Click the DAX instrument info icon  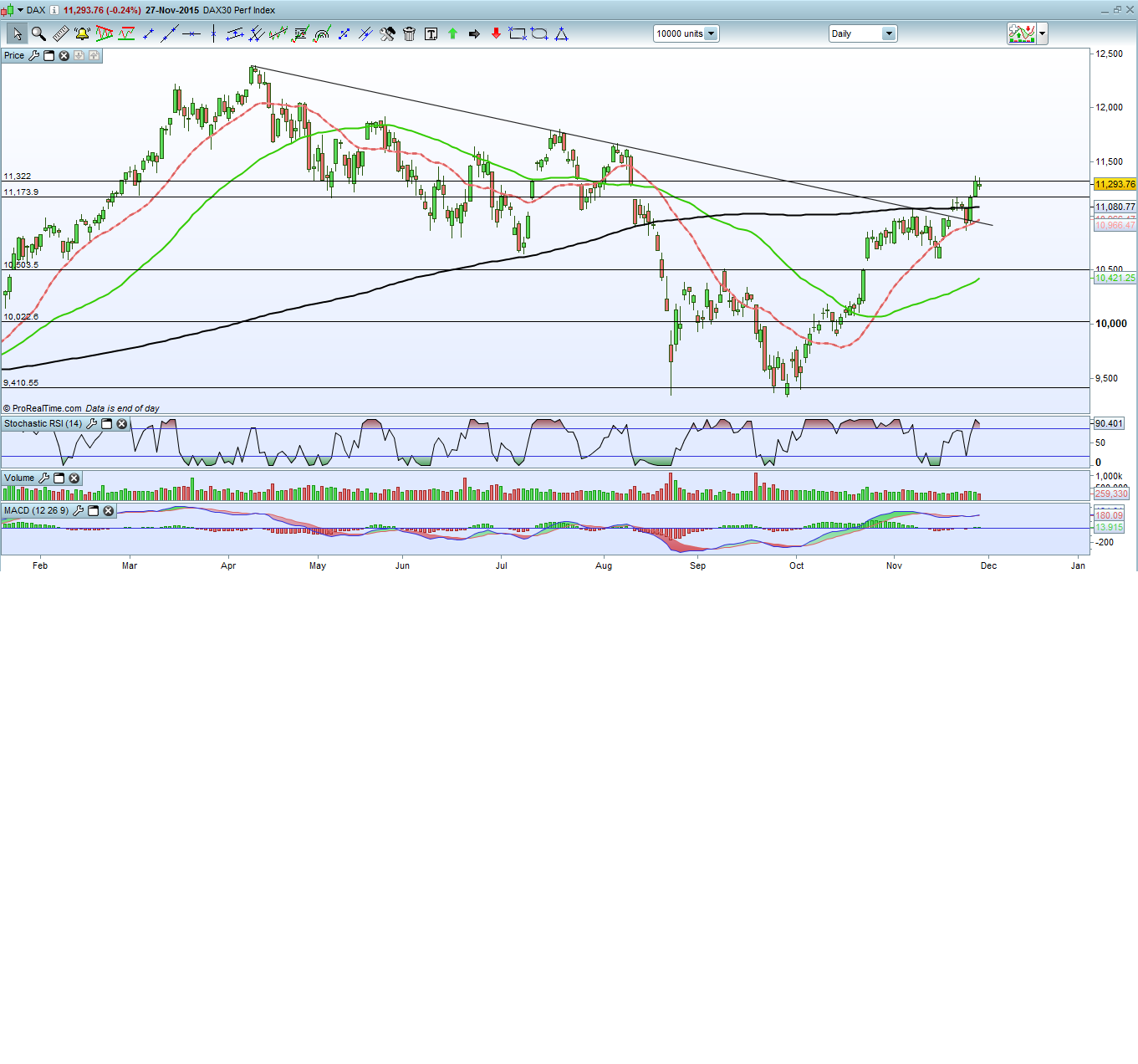point(54,10)
